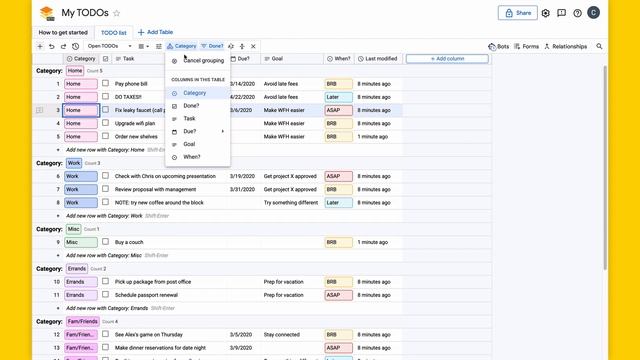Open the BRB dropdown for Buy a couch

click(338, 242)
